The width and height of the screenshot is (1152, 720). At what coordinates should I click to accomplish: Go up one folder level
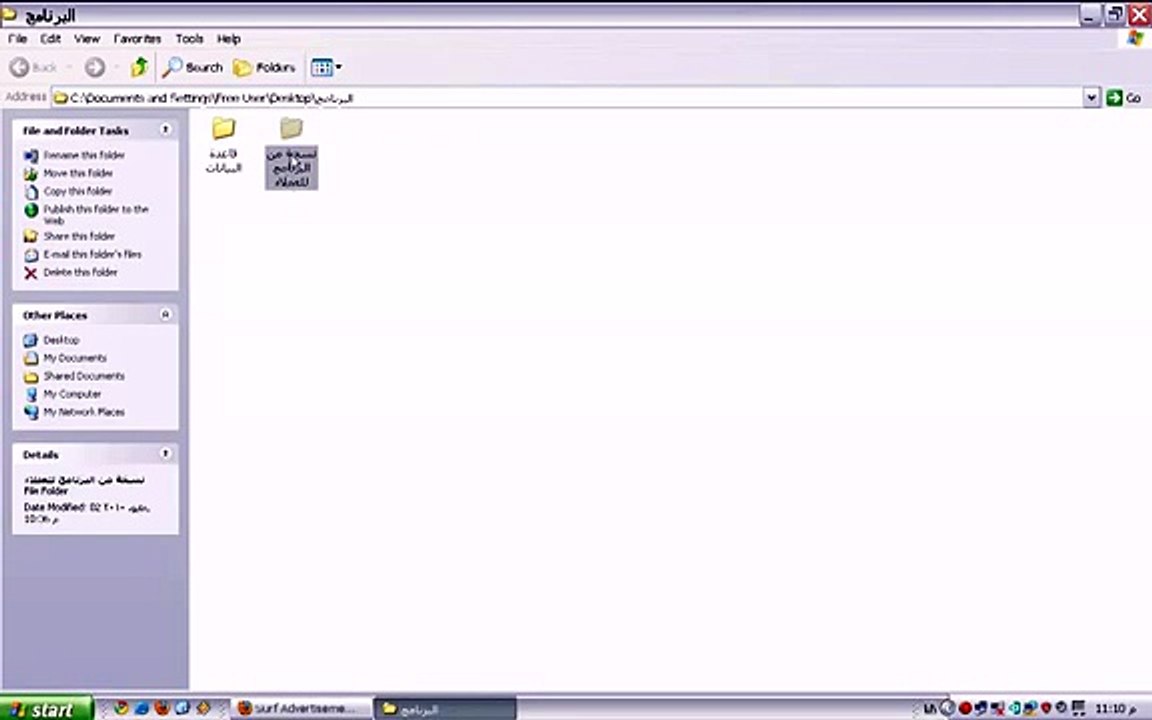(139, 68)
